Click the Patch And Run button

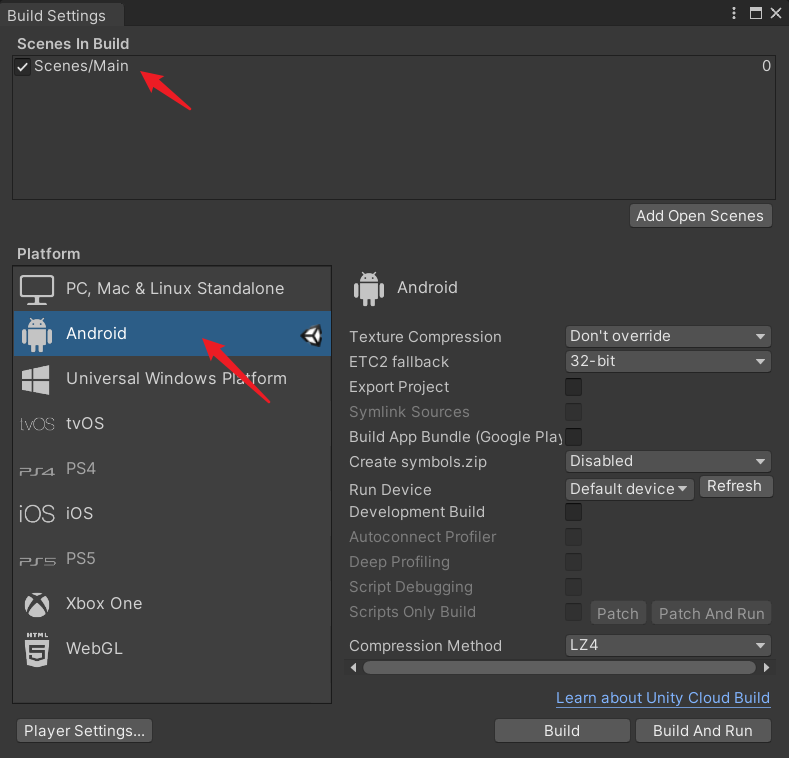tap(711, 614)
